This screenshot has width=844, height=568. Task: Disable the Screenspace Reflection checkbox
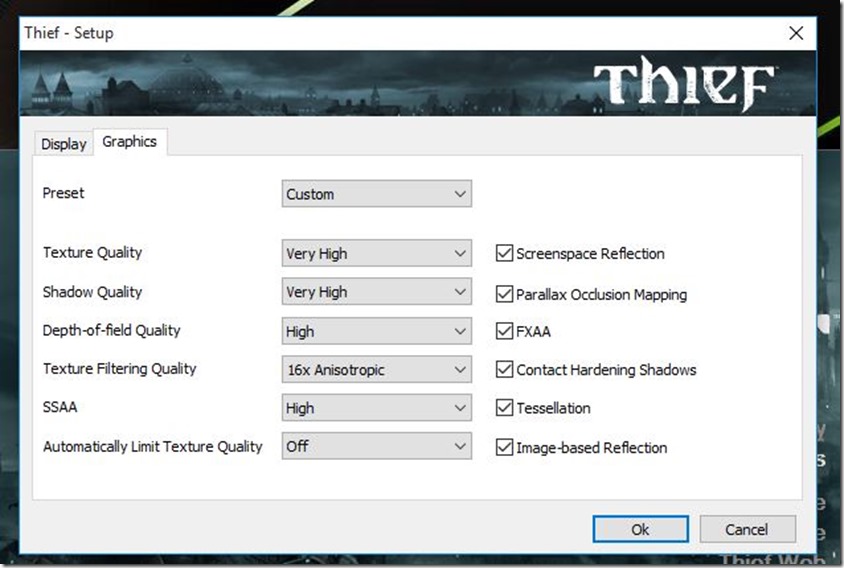click(504, 253)
